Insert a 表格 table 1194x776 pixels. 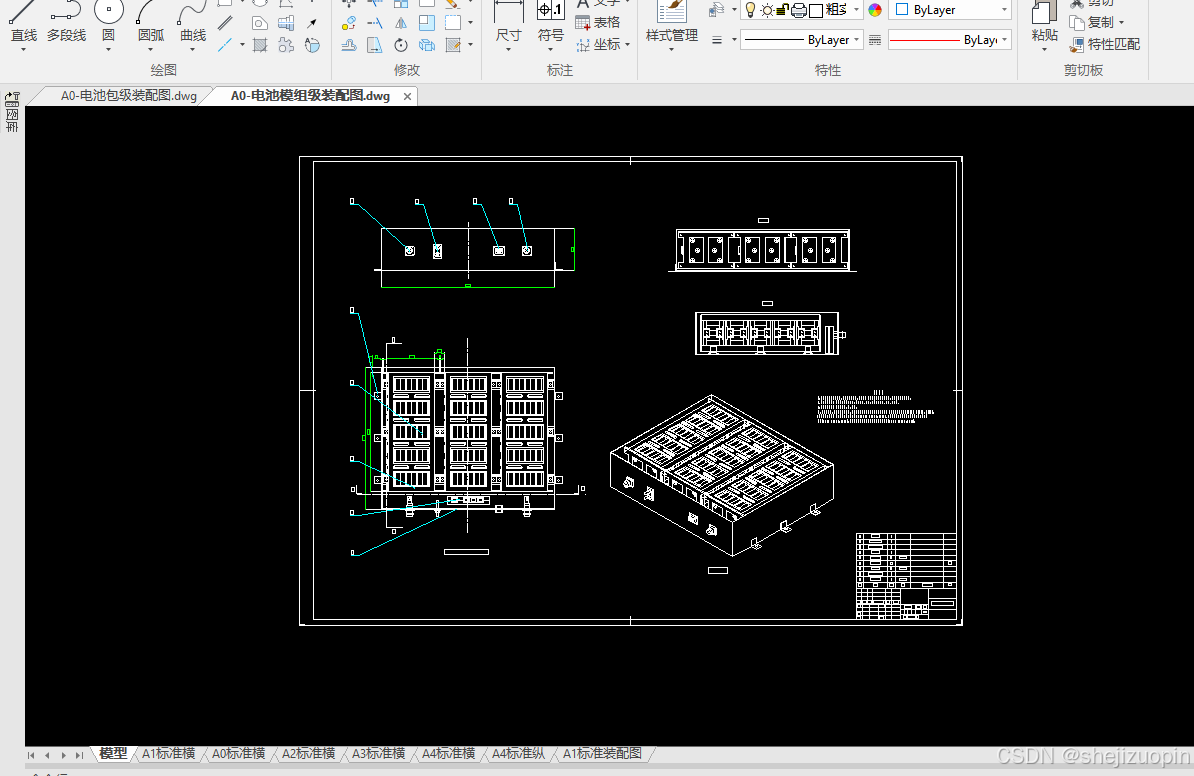point(598,23)
